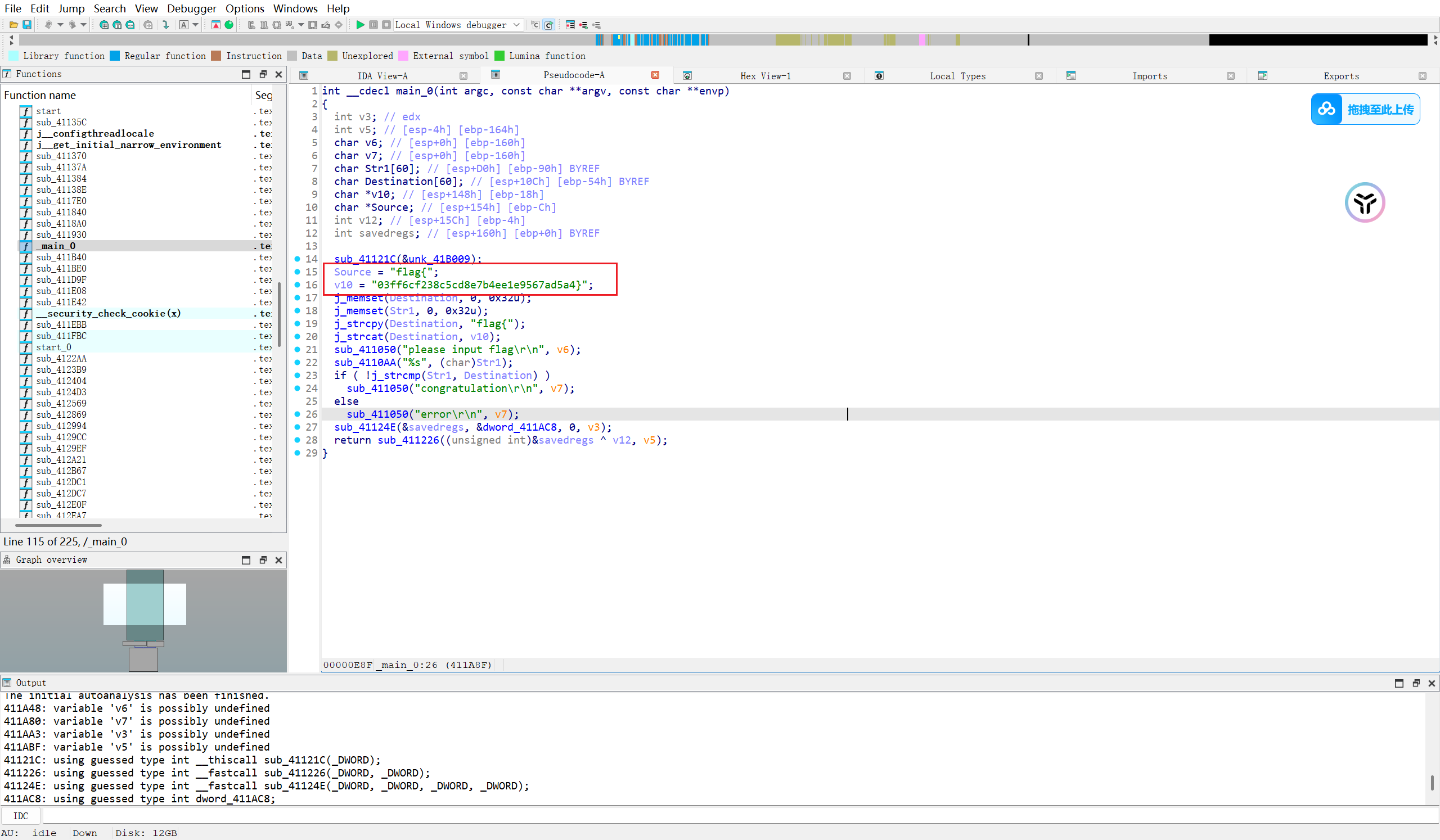Click the Regular function blue color swatch

tap(115, 56)
